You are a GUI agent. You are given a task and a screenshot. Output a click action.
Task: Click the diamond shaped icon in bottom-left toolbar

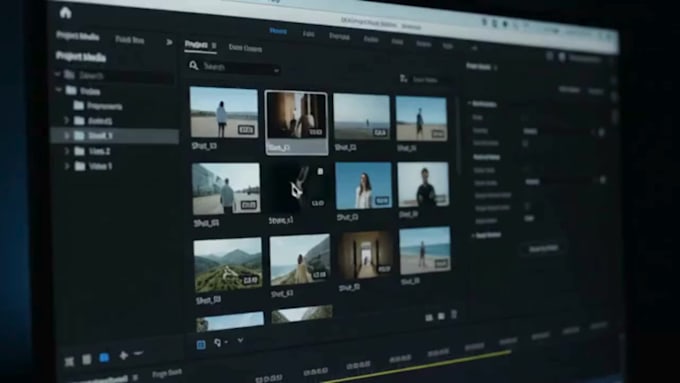124,355
